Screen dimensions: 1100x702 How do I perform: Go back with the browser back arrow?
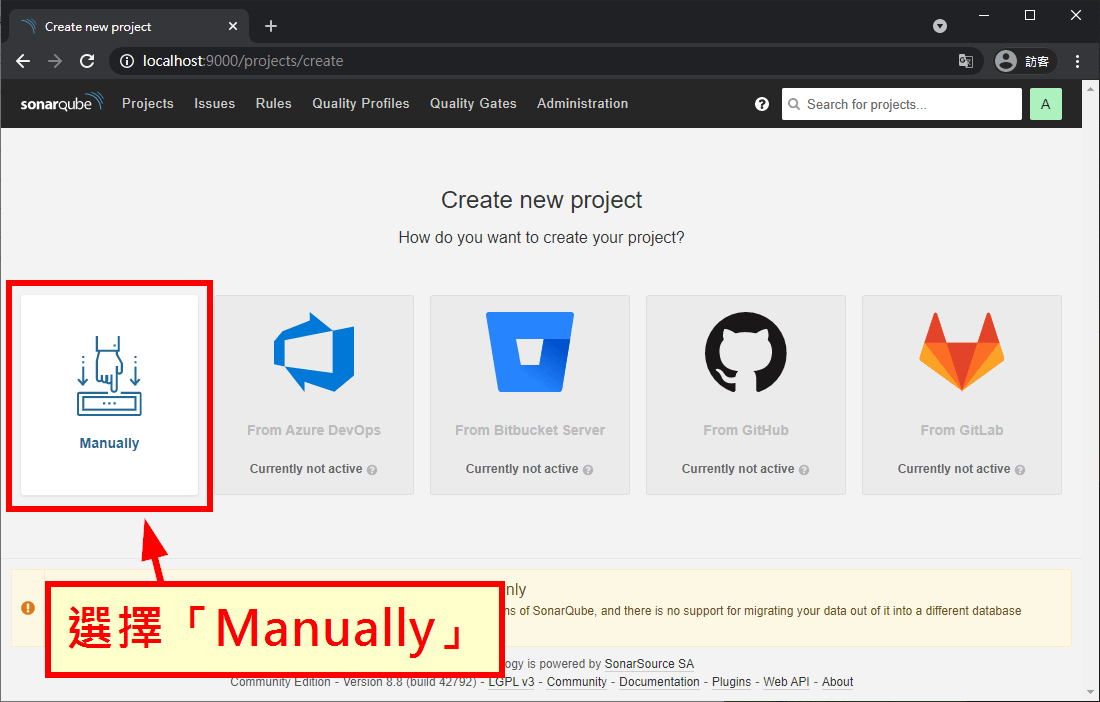coord(23,61)
